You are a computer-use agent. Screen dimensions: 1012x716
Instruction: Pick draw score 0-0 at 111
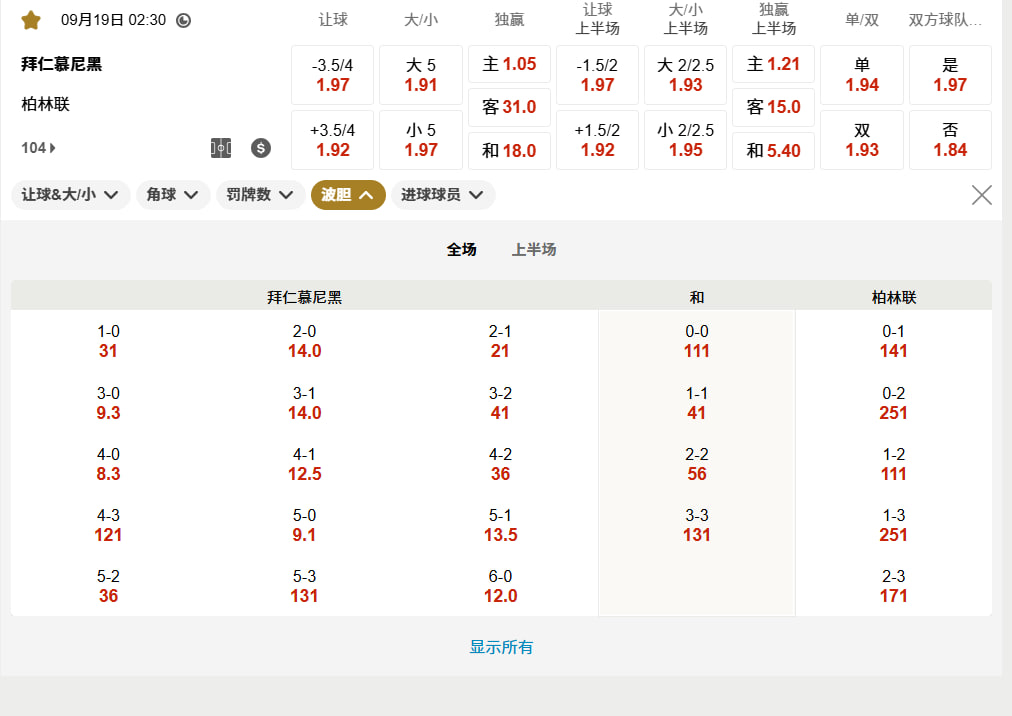coord(697,341)
